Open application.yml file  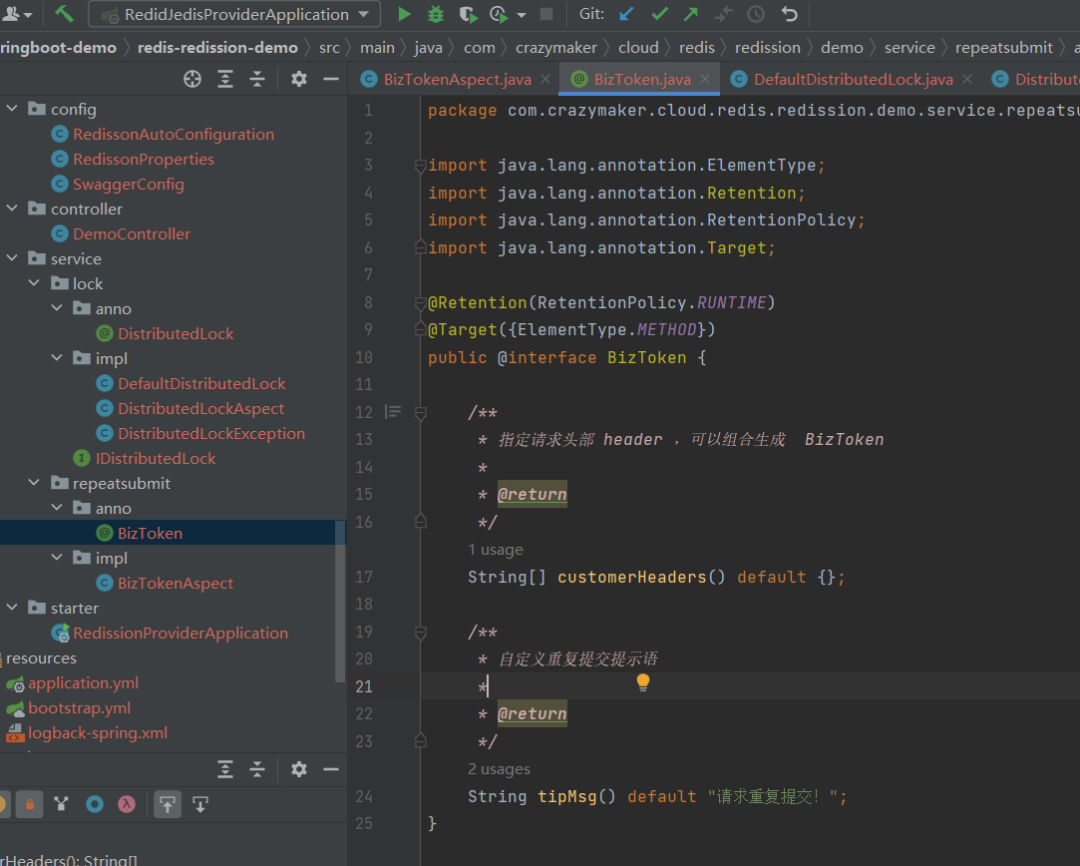[x=83, y=683]
